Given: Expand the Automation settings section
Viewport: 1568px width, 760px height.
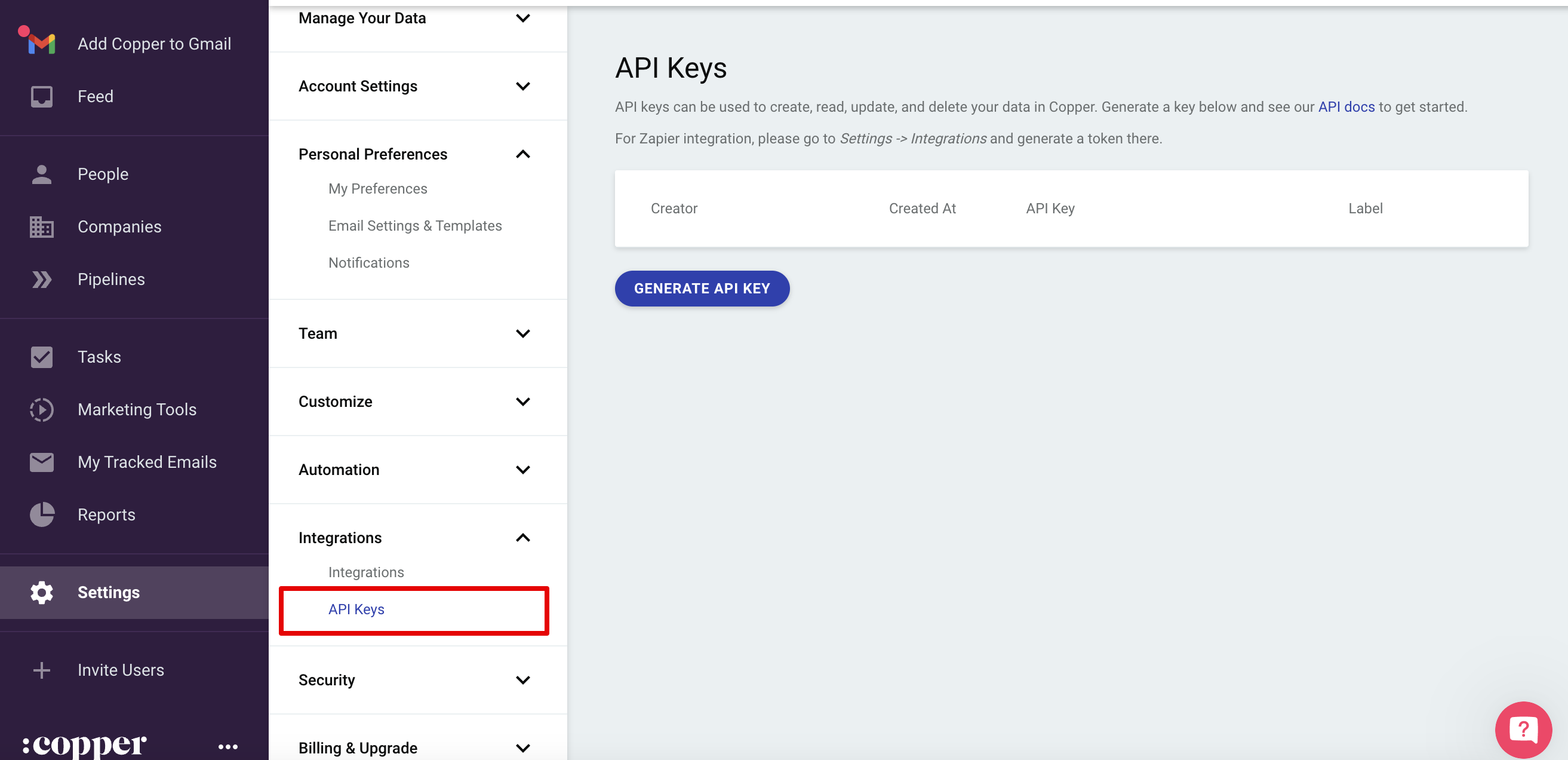Looking at the screenshot, I should [522, 470].
